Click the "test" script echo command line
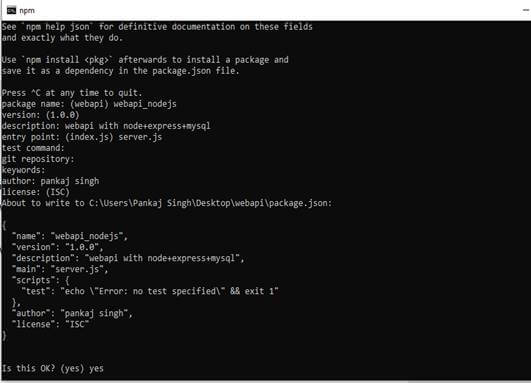531x383 pixels. pos(150,291)
